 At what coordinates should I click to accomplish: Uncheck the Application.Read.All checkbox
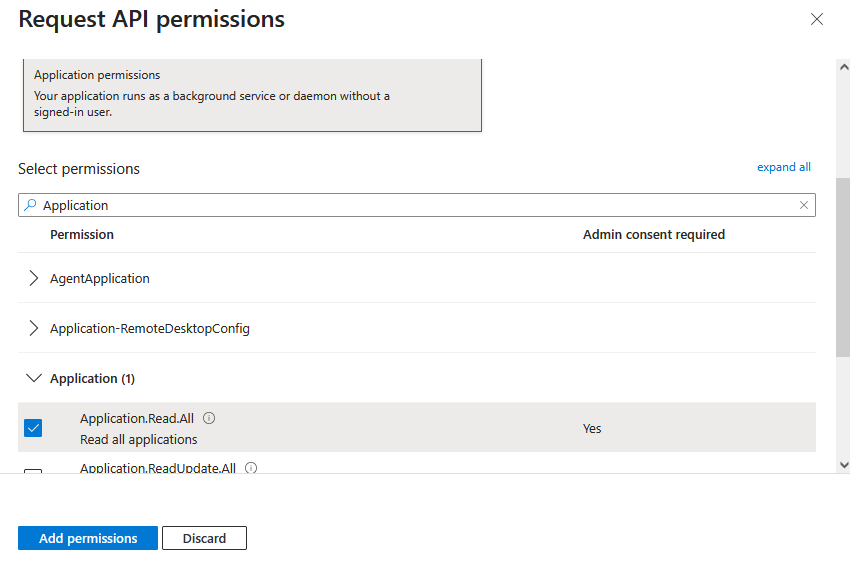(33, 428)
